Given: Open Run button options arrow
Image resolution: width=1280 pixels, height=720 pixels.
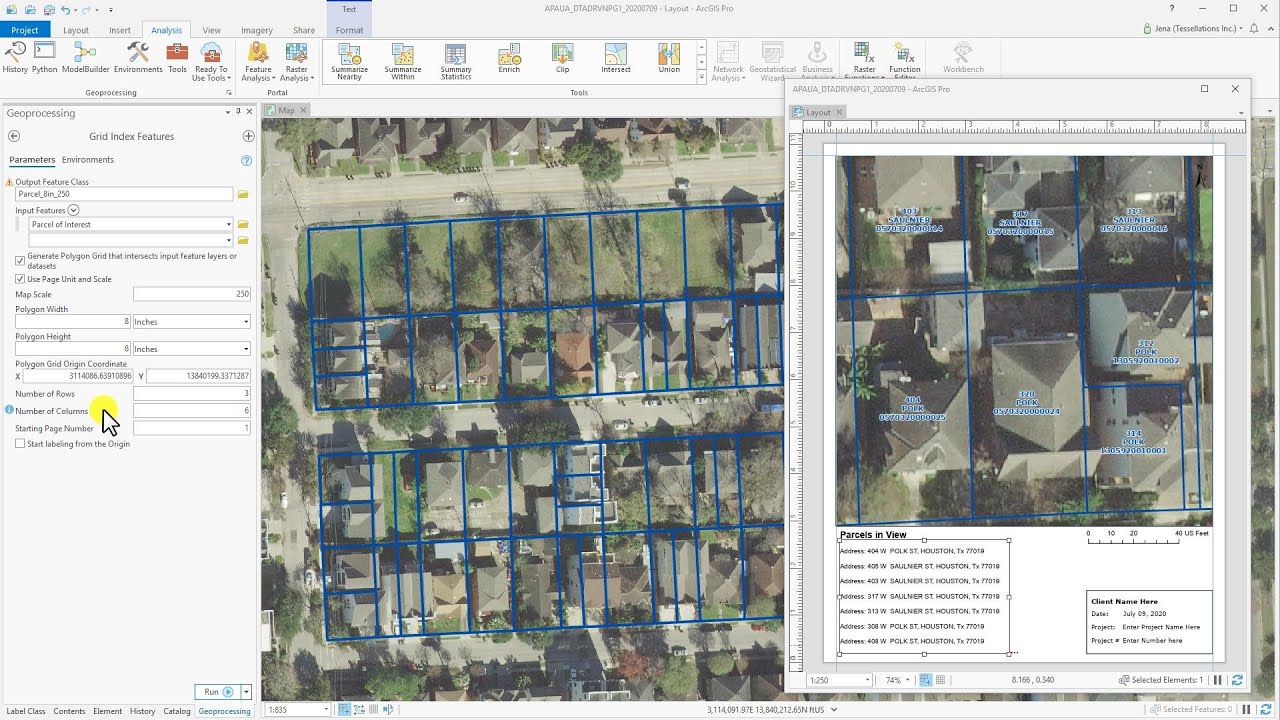Looking at the screenshot, I should click(245, 692).
